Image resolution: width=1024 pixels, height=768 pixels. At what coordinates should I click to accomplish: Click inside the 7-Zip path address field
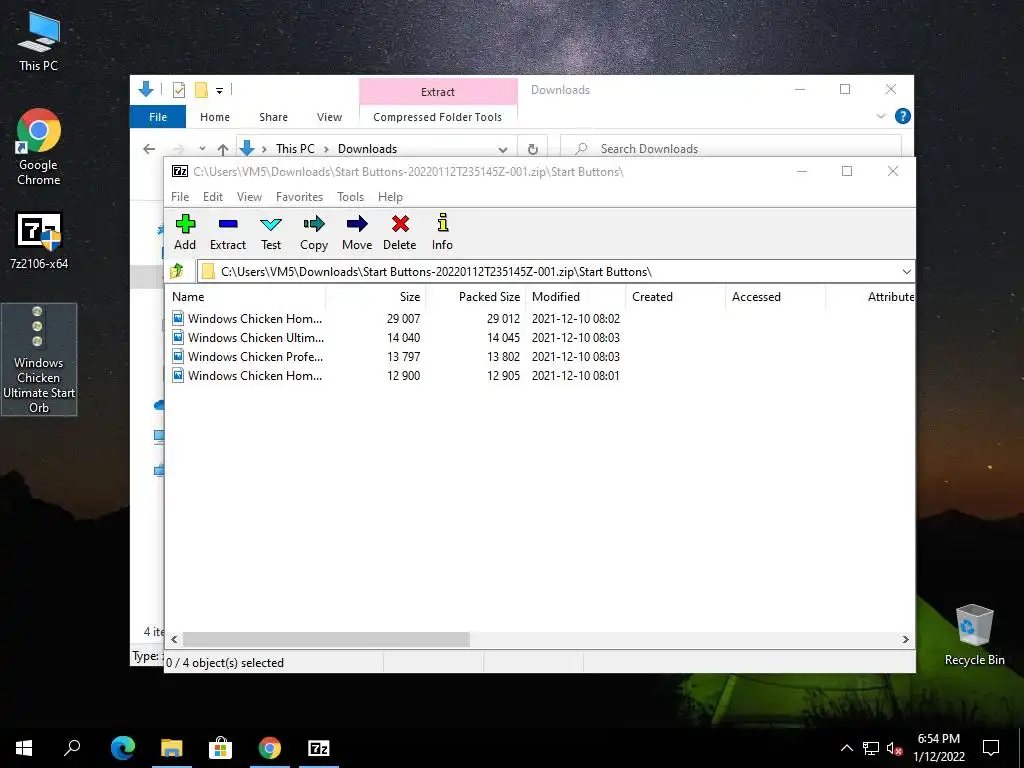pyautogui.click(x=549, y=272)
